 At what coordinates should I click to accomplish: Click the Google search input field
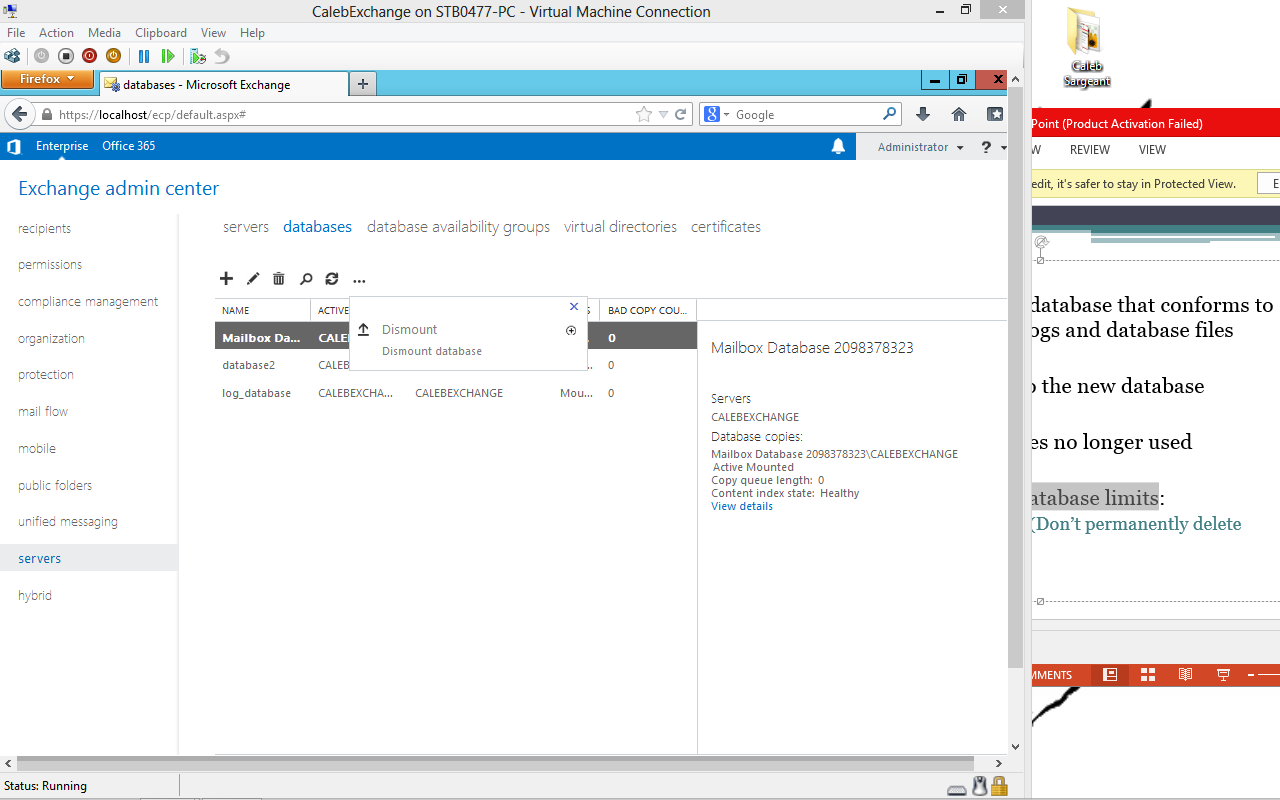coord(807,114)
